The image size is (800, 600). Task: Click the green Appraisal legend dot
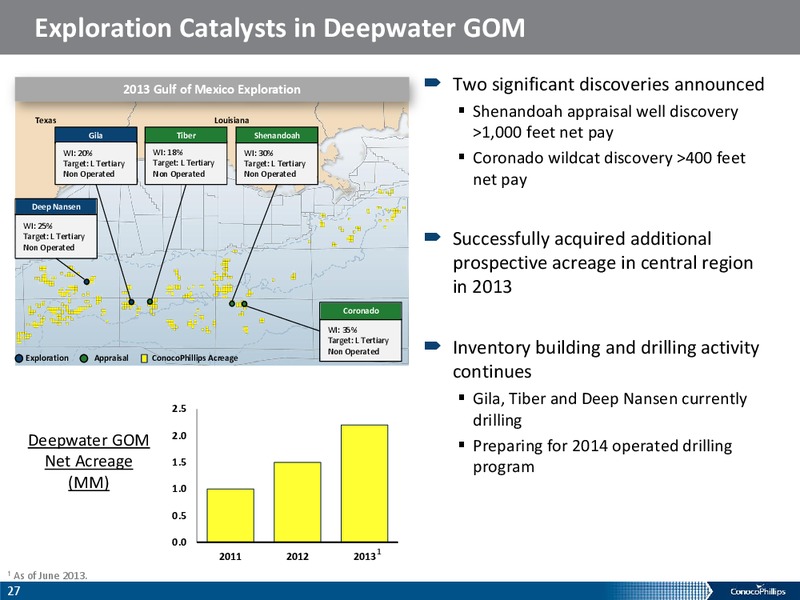pos(84,358)
